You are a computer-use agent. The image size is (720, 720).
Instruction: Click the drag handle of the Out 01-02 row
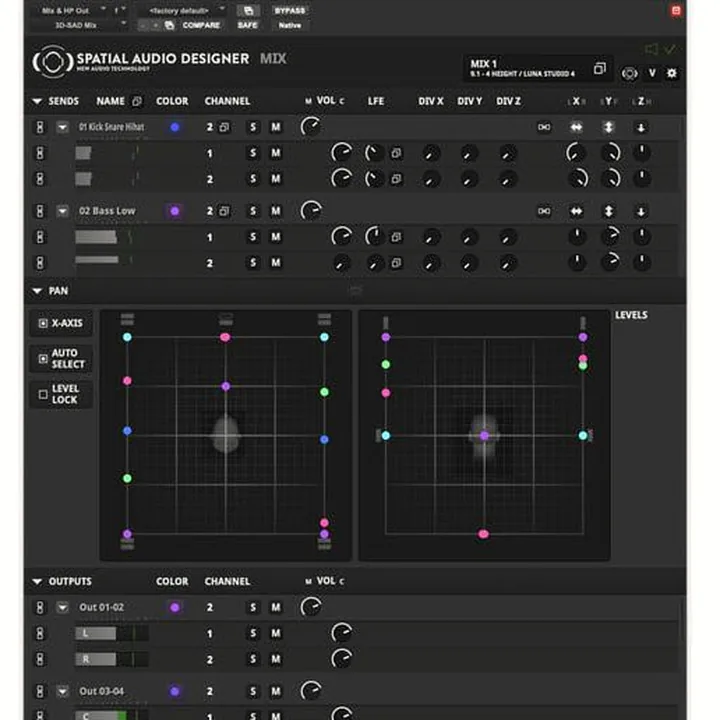(40, 608)
